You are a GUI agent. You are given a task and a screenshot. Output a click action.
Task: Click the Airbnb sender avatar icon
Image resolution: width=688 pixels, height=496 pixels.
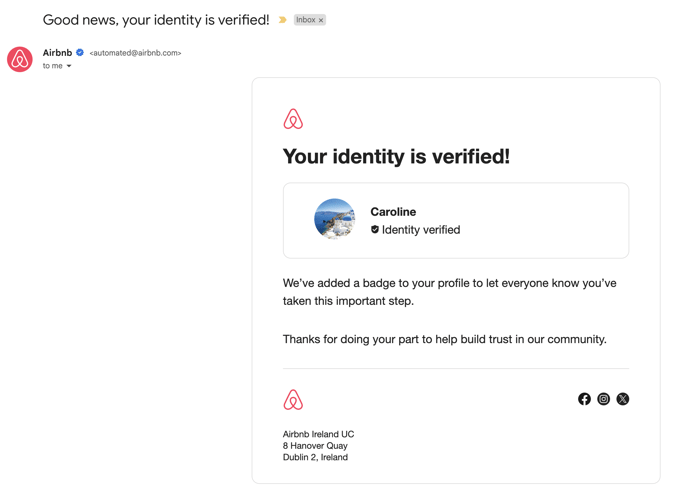(x=20, y=59)
